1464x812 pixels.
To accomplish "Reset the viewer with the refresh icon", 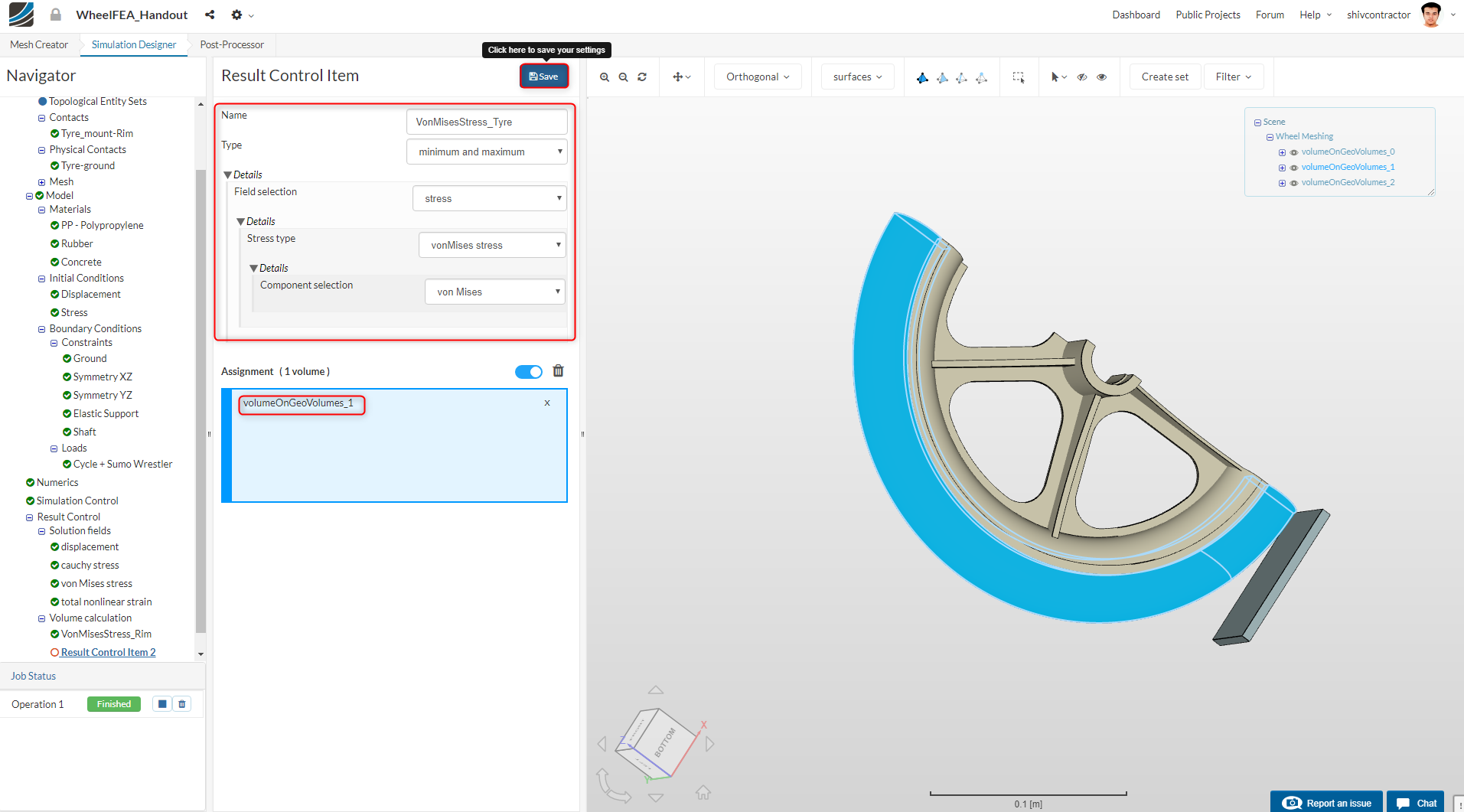I will [642, 77].
